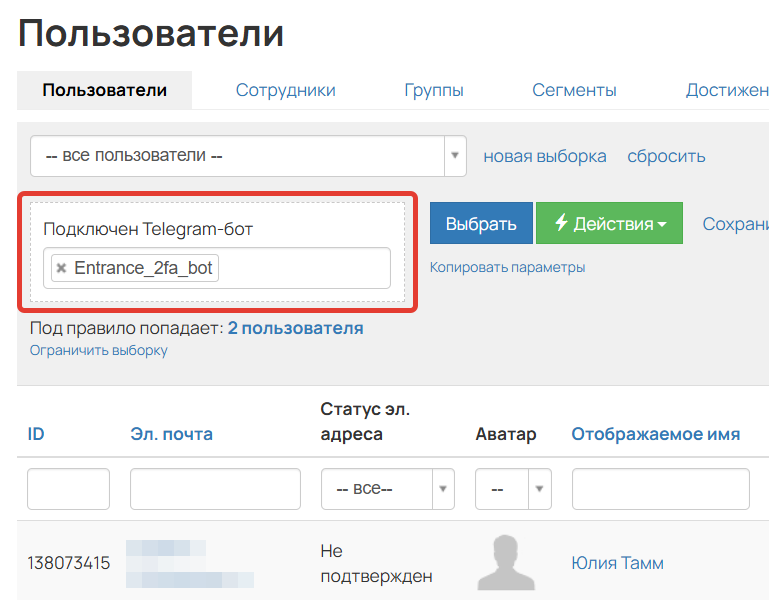The height and width of the screenshot is (600, 769).
Task: Focus the Эл. почта filter field
Action: 215,489
